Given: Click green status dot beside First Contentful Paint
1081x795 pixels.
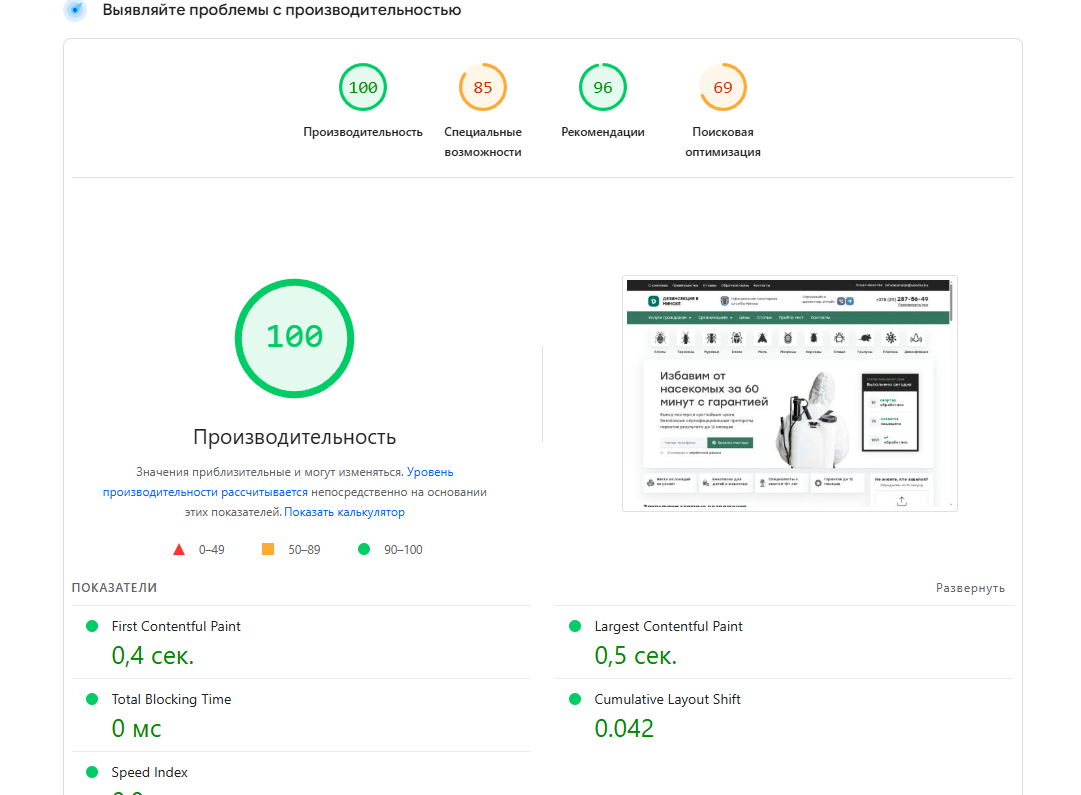Looking at the screenshot, I should pos(92,626).
